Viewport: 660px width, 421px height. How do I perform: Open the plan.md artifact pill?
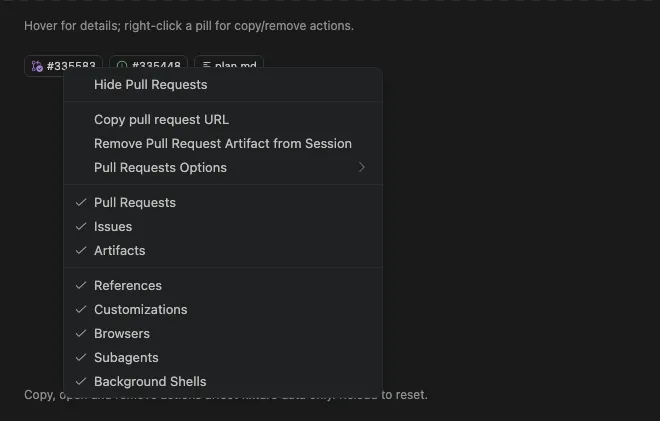pyautogui.click(x=229, y=61)
